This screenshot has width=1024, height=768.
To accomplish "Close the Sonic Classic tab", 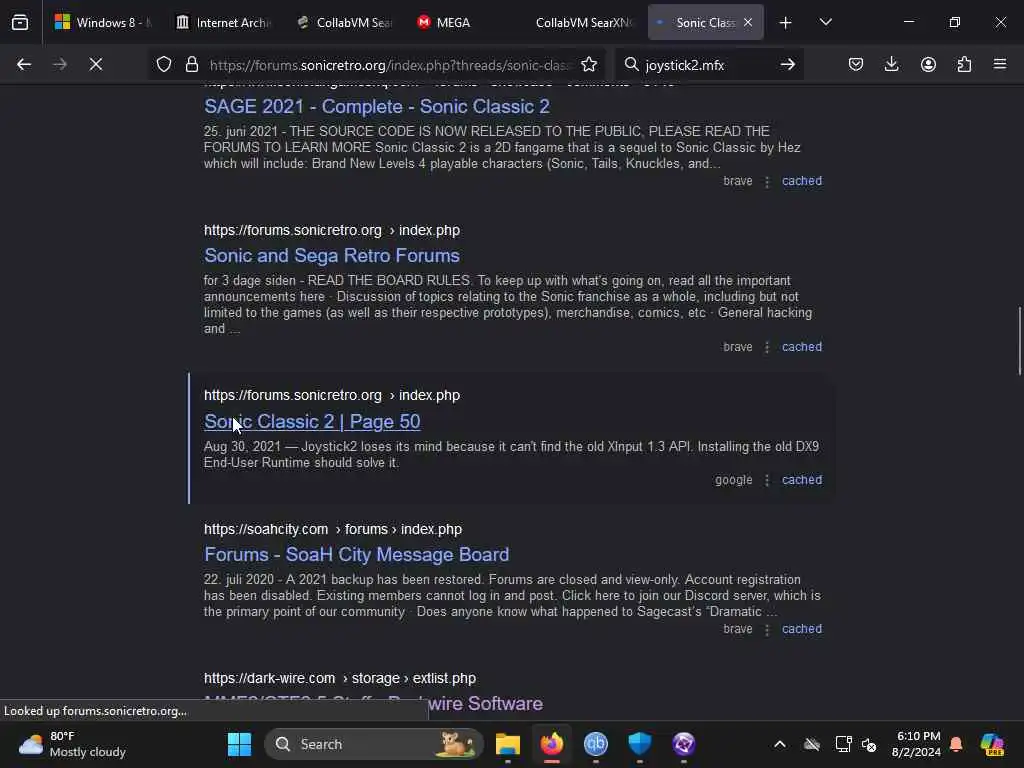I will click(748, 22).
